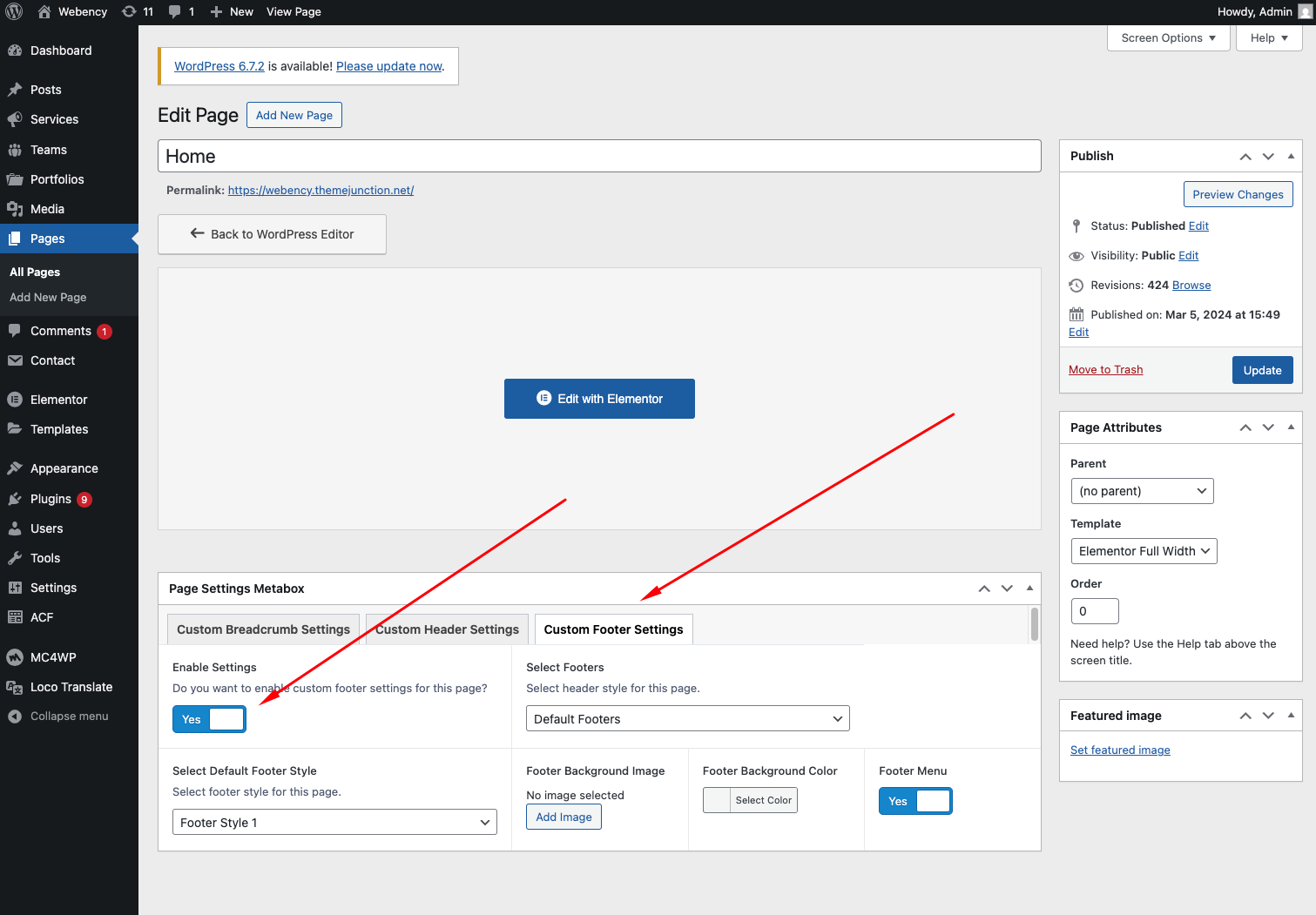The height and width of the screenshot is (915, 1316).
Task: Move Page Settings Metabox up arrow
Action: coord(984,589)
